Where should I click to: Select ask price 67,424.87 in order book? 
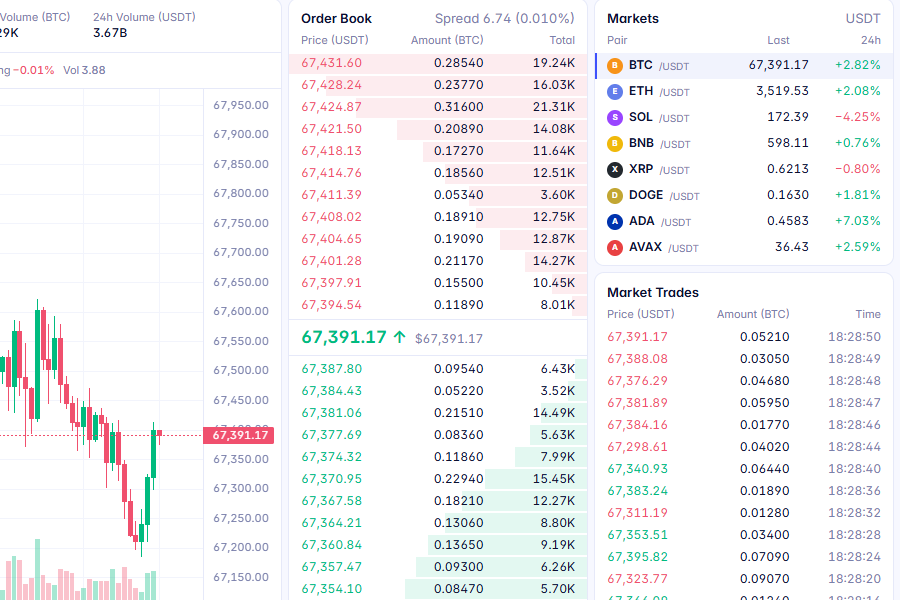331,107
